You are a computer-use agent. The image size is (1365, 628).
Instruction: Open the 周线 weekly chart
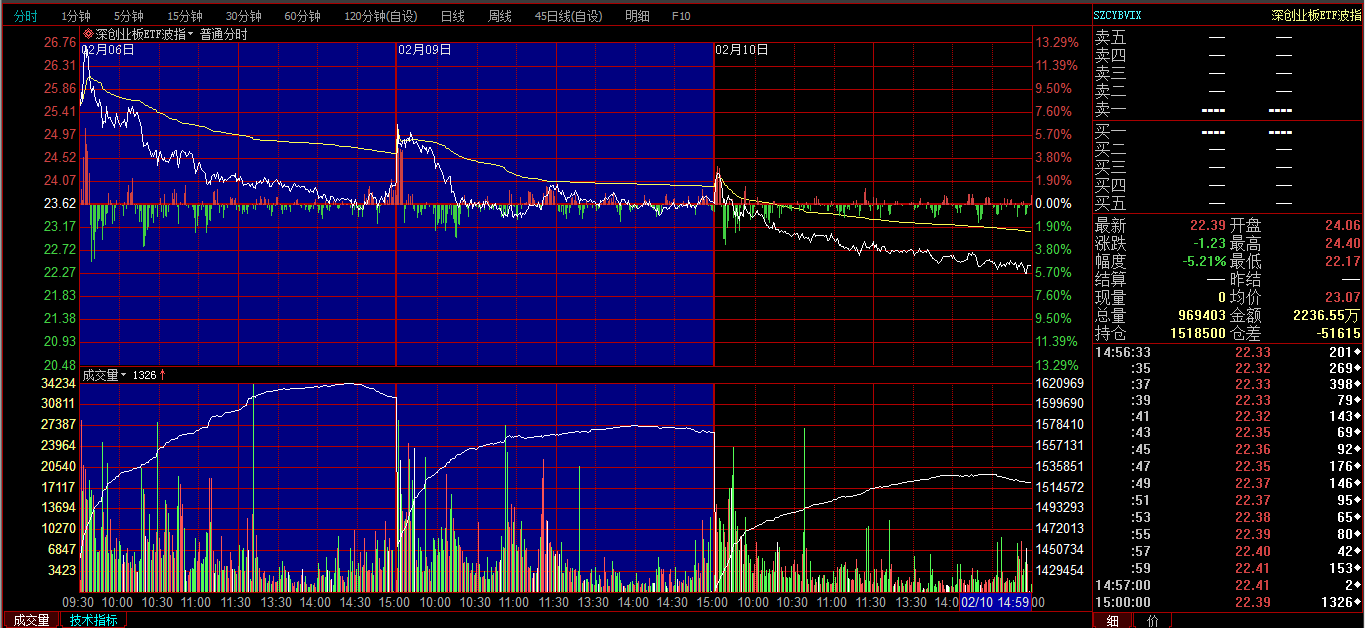coord(499,16)
